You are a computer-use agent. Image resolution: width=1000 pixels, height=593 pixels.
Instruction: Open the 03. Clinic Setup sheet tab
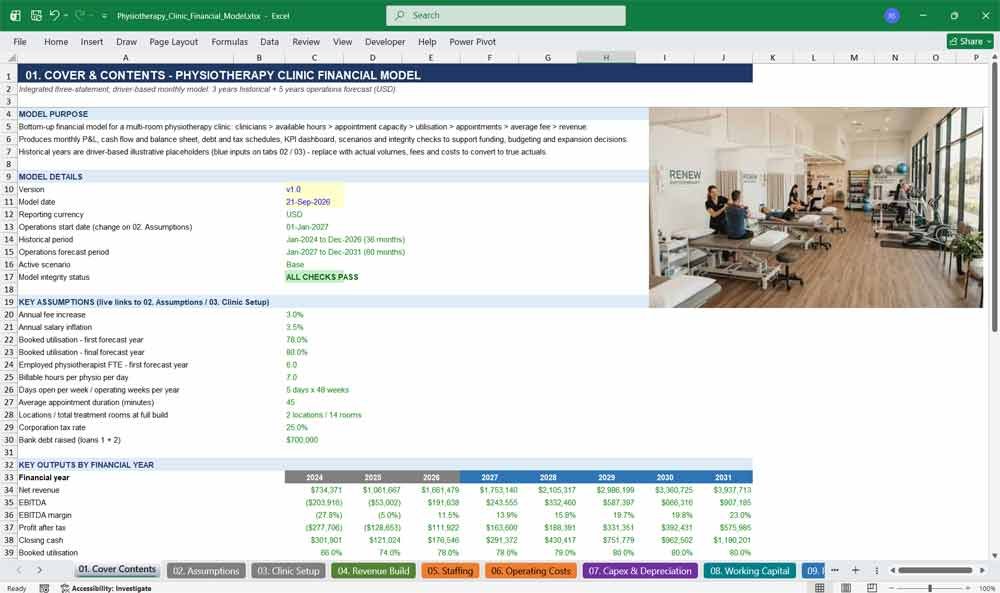pos(288,571)
